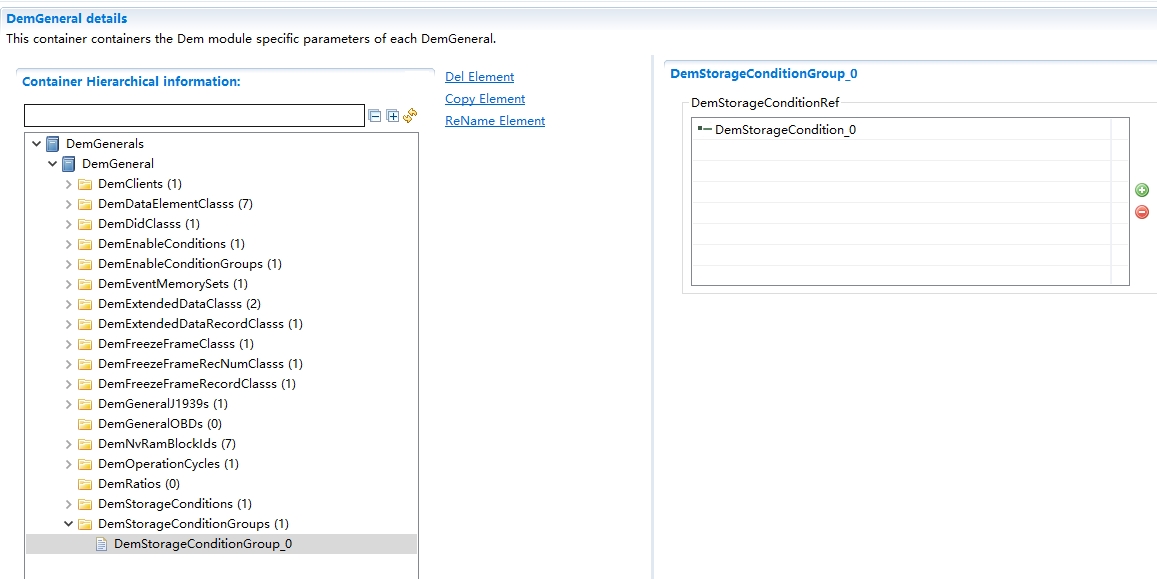The width and height of the screenshot is (1157, 579).
Task: Collapse the DemStorageConditionGroups node
Action: tap(68, 523)
